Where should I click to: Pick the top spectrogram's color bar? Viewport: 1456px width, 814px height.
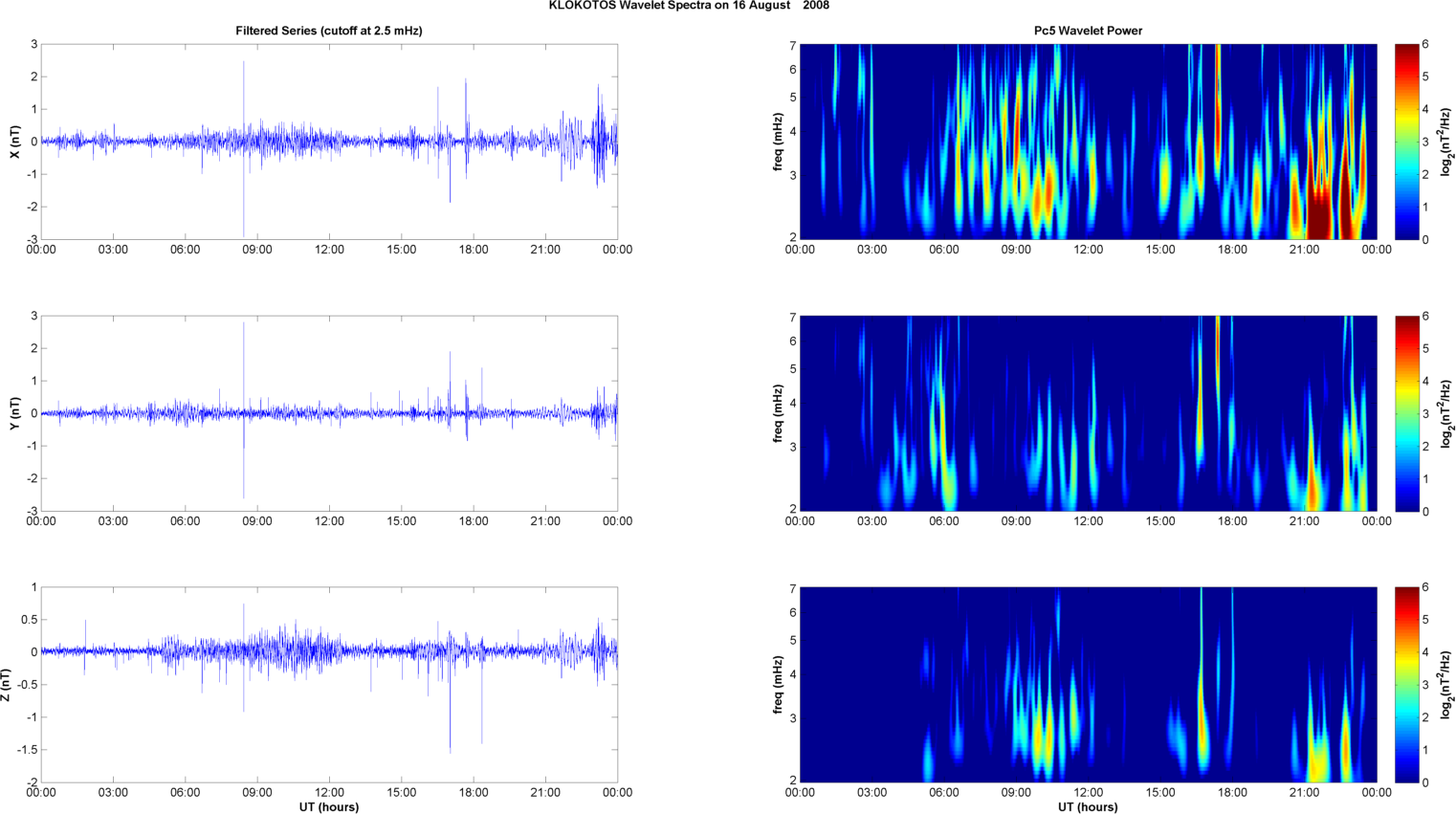[x=1406, y=142]
